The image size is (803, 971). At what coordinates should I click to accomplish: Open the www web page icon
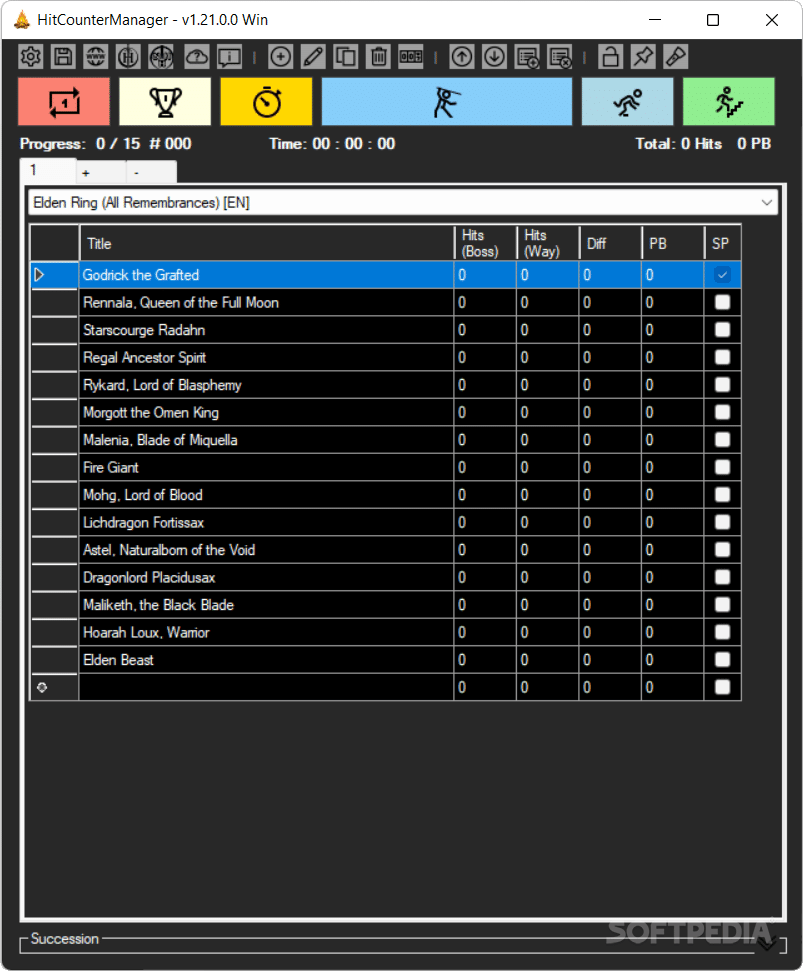[x=96, y=57]
